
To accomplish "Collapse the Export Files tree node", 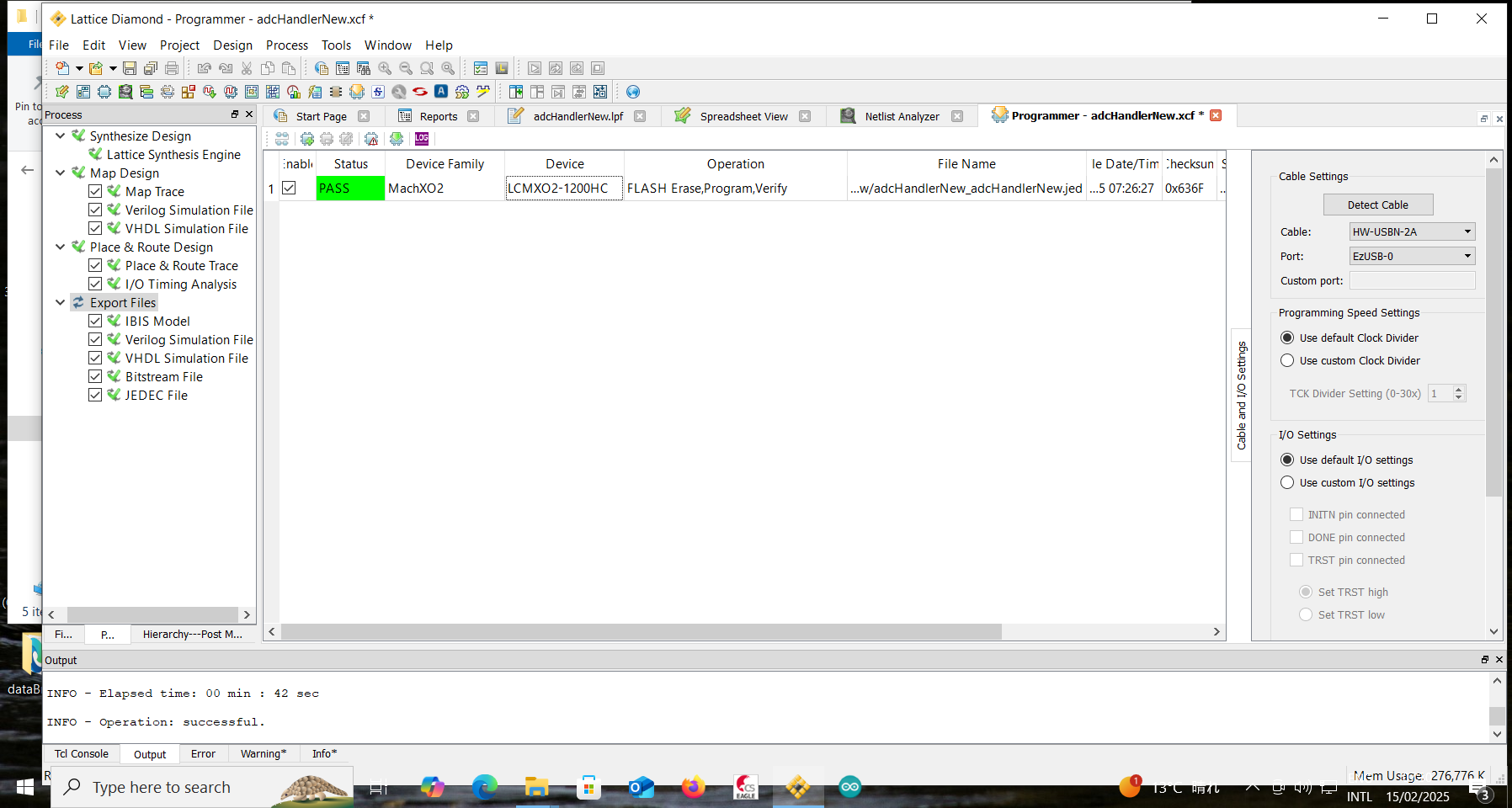I will point(61,302).
